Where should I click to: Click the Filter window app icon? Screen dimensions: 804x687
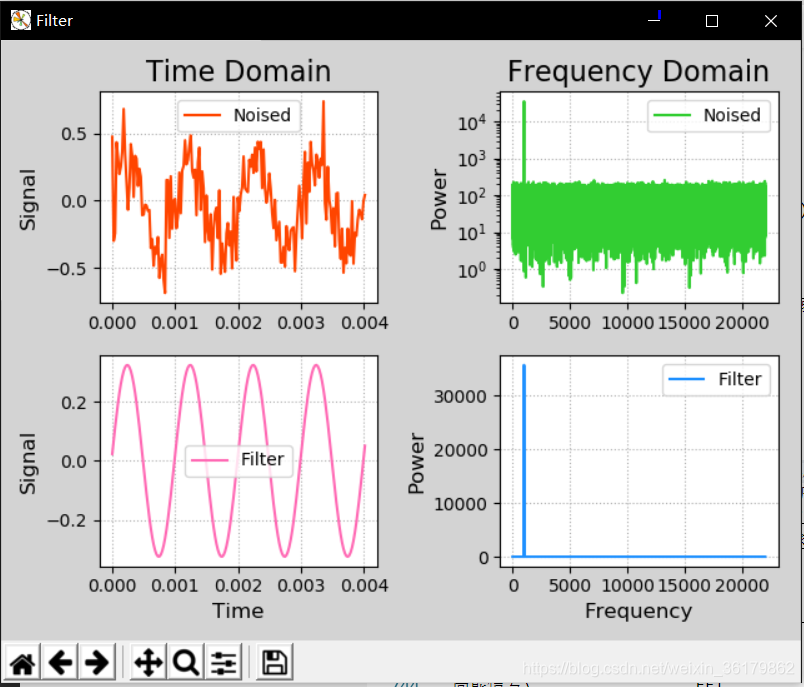21,21
